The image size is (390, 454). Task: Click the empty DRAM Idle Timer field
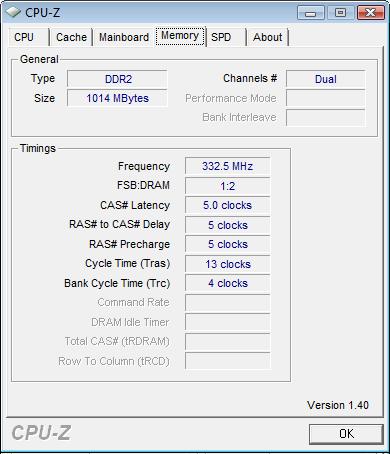[228, 322]
